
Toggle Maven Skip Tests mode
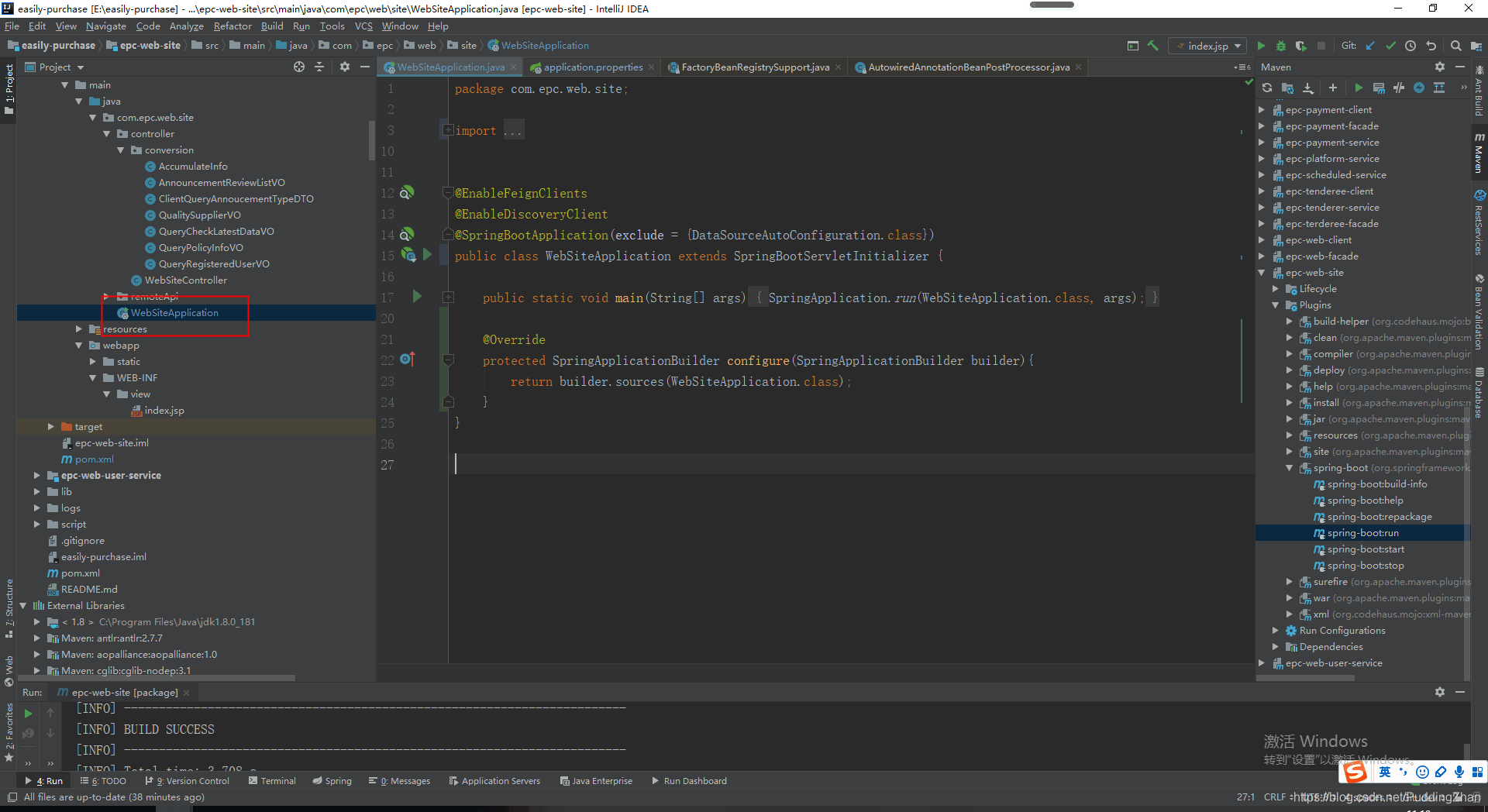click(x=1419, y=88)
